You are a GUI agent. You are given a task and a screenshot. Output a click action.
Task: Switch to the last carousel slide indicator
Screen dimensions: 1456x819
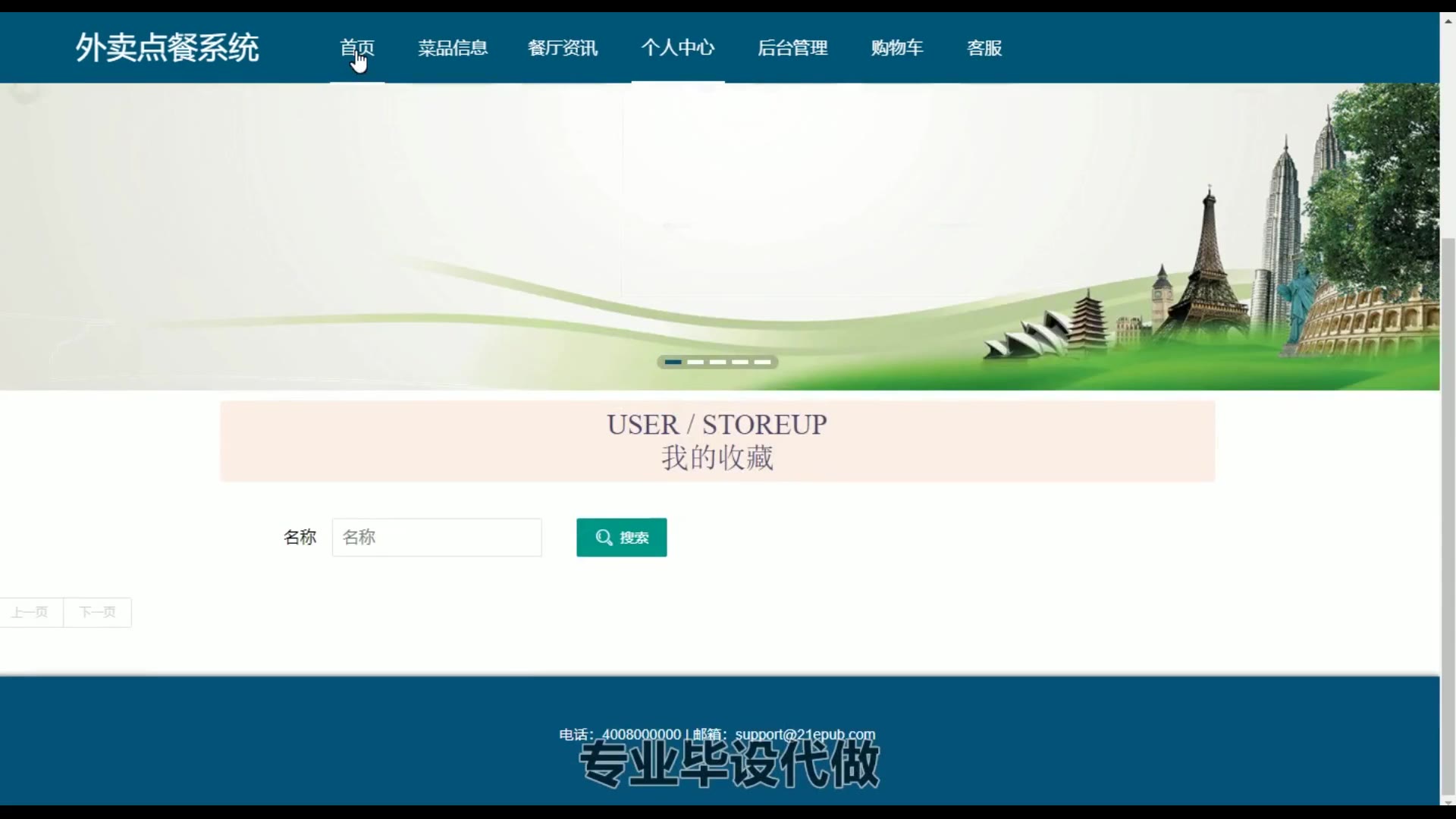click(x=763, y=362)
